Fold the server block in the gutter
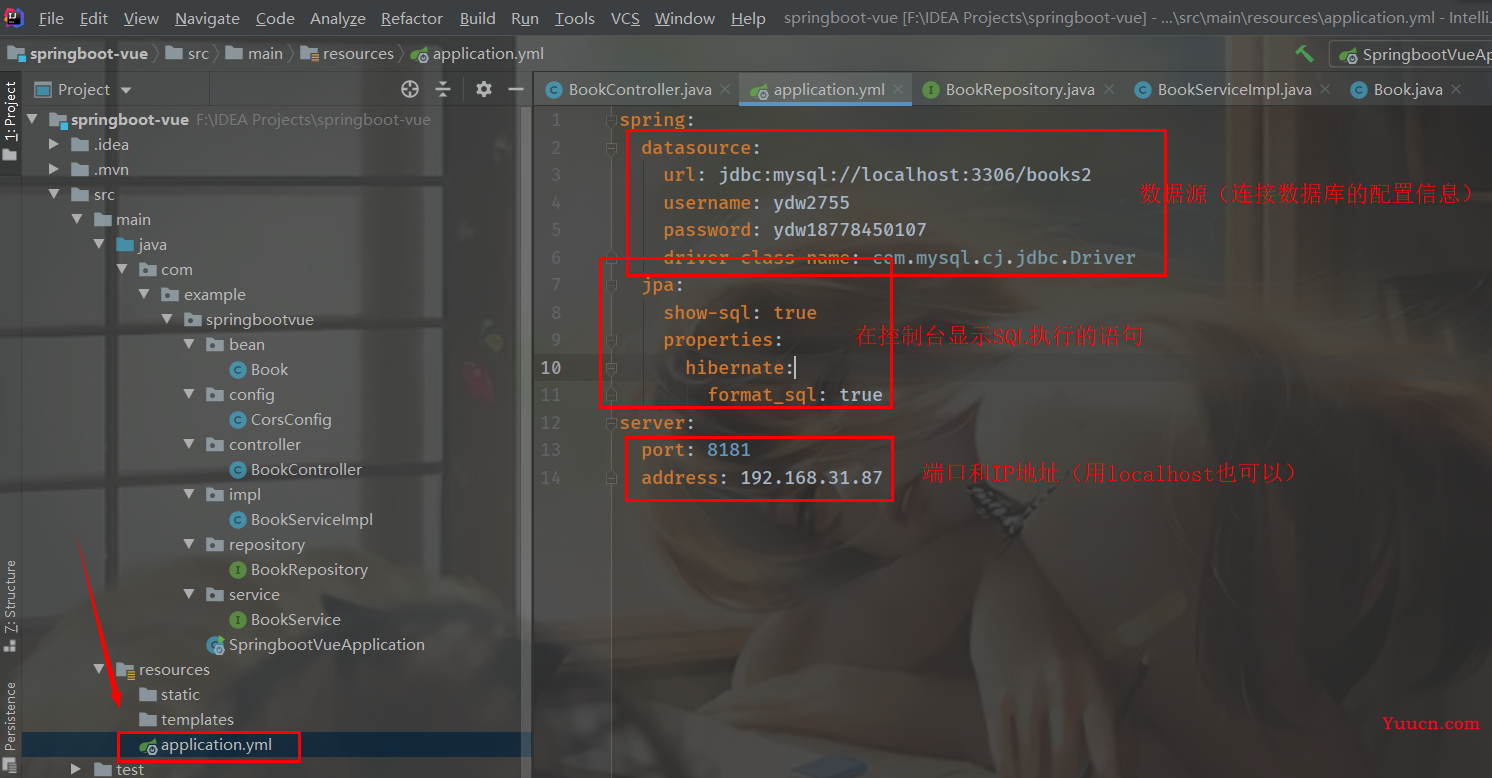 point(611,423)
